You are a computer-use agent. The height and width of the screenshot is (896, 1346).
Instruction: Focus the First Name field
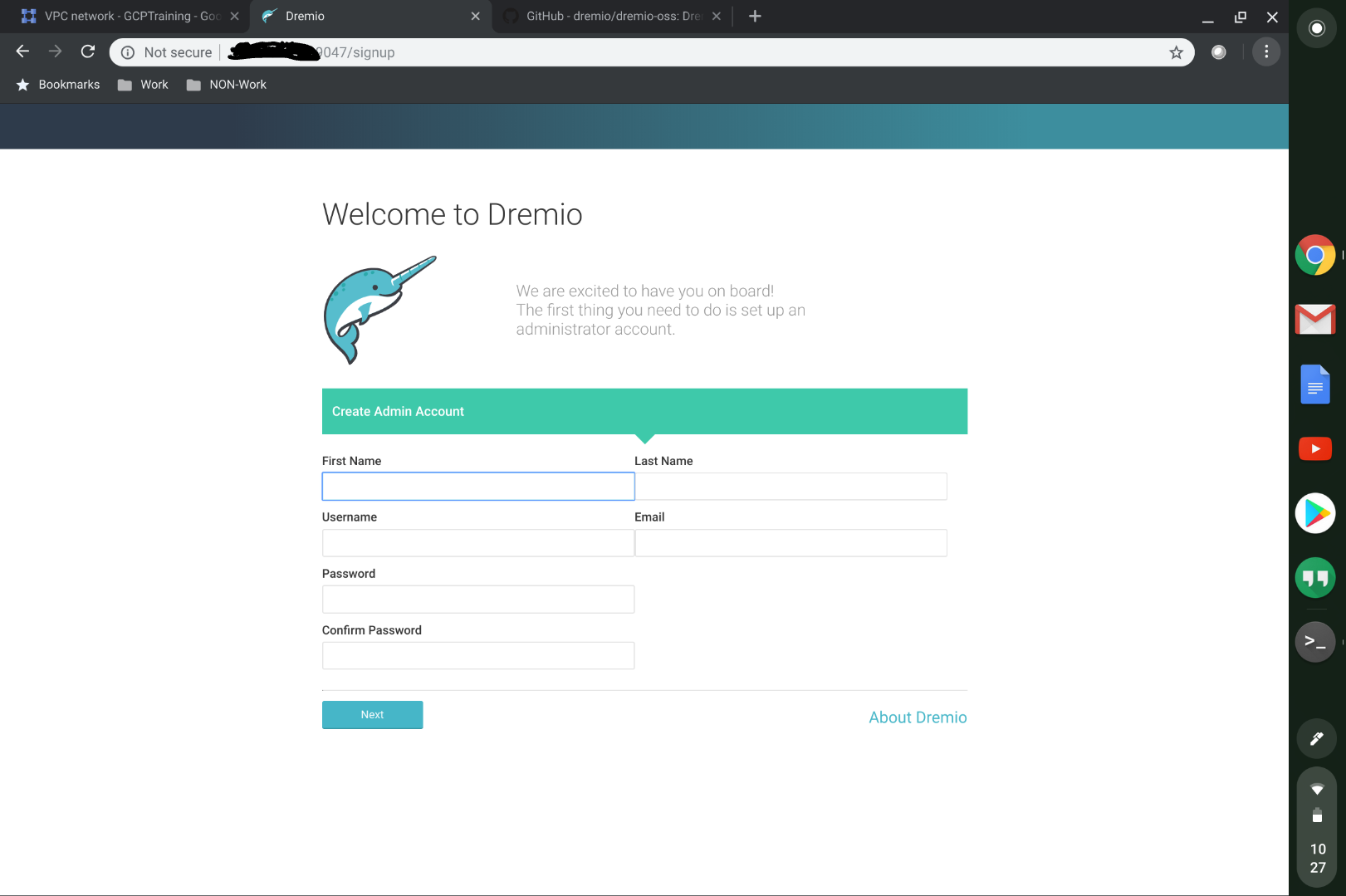(478, 487)
